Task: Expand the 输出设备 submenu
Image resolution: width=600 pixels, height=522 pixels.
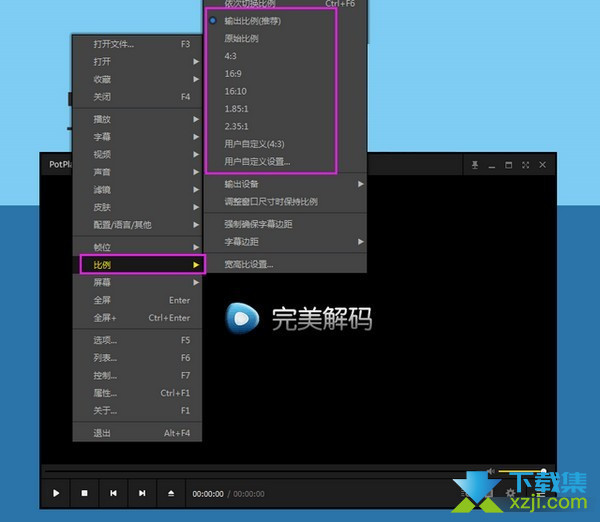Action: point(285,184)
